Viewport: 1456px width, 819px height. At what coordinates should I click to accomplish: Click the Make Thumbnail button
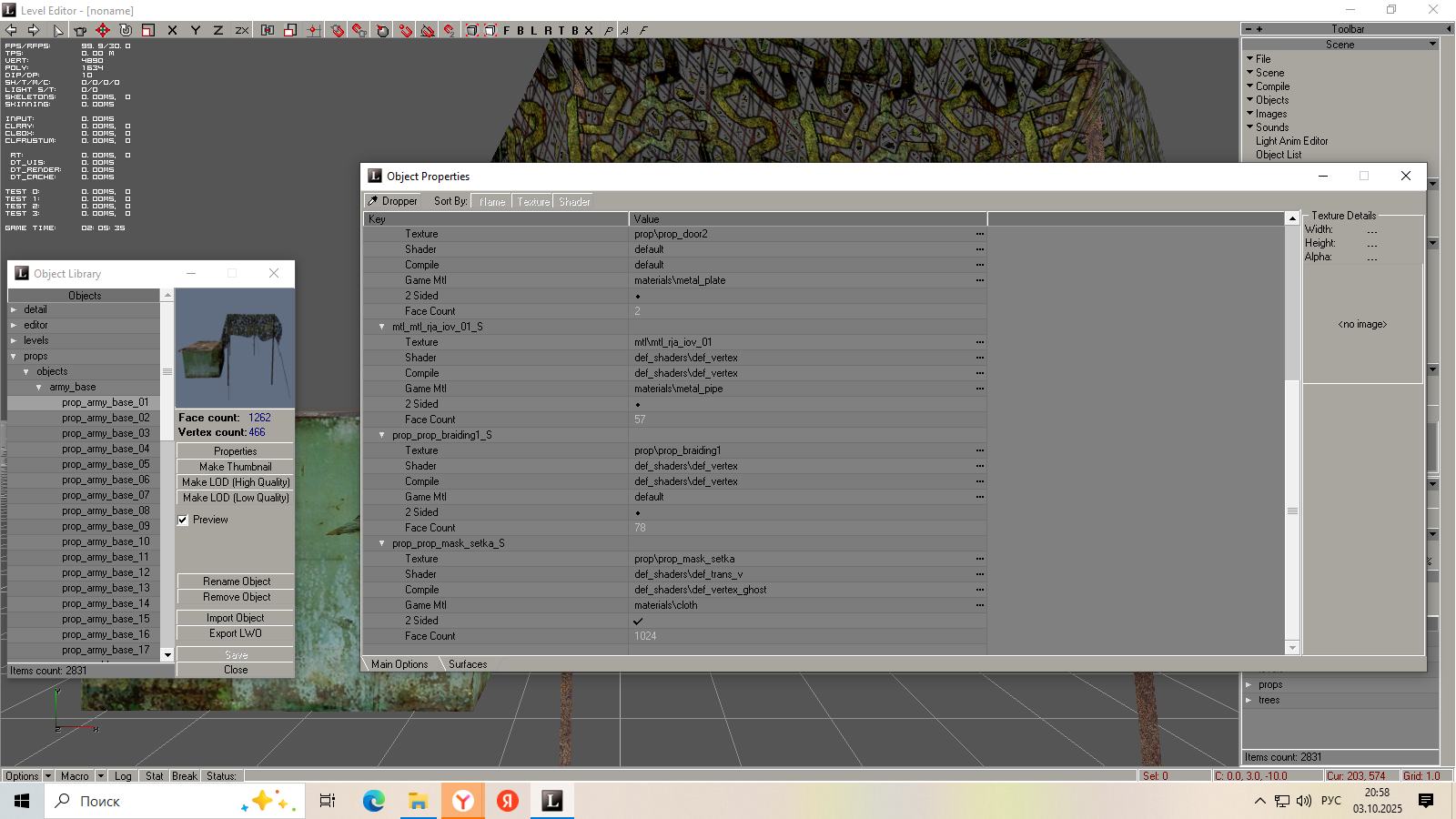pos(235,467)
